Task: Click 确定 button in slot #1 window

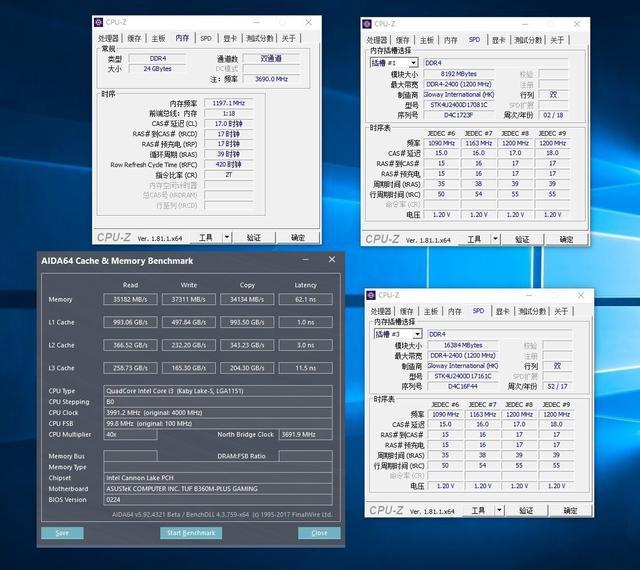Action: pos(566,239)
